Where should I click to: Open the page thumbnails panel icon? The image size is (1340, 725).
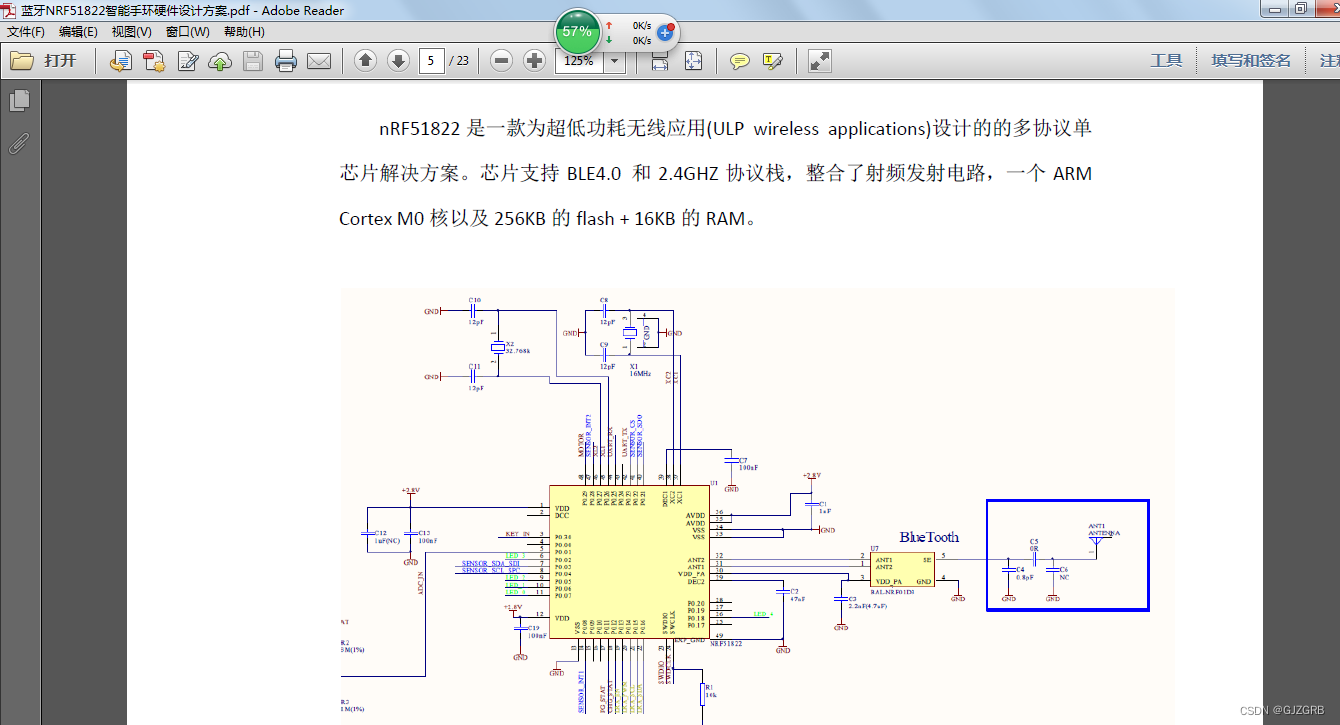coord(20,100)
